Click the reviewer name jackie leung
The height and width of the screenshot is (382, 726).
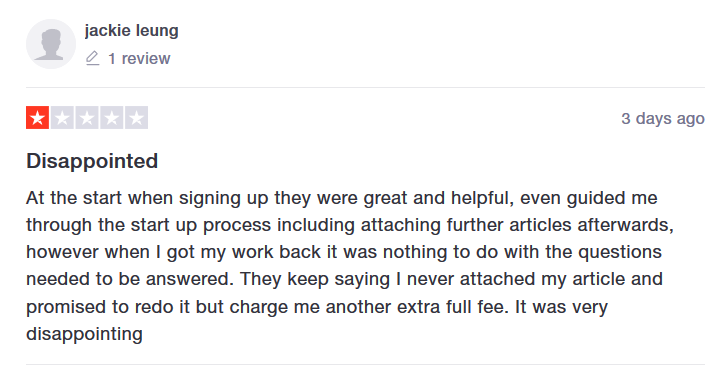131,31
